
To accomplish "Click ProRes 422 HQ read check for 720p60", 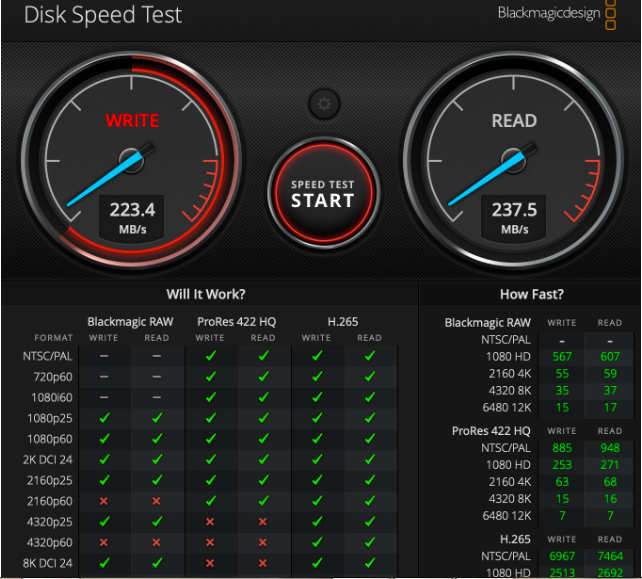I will 264,376.
